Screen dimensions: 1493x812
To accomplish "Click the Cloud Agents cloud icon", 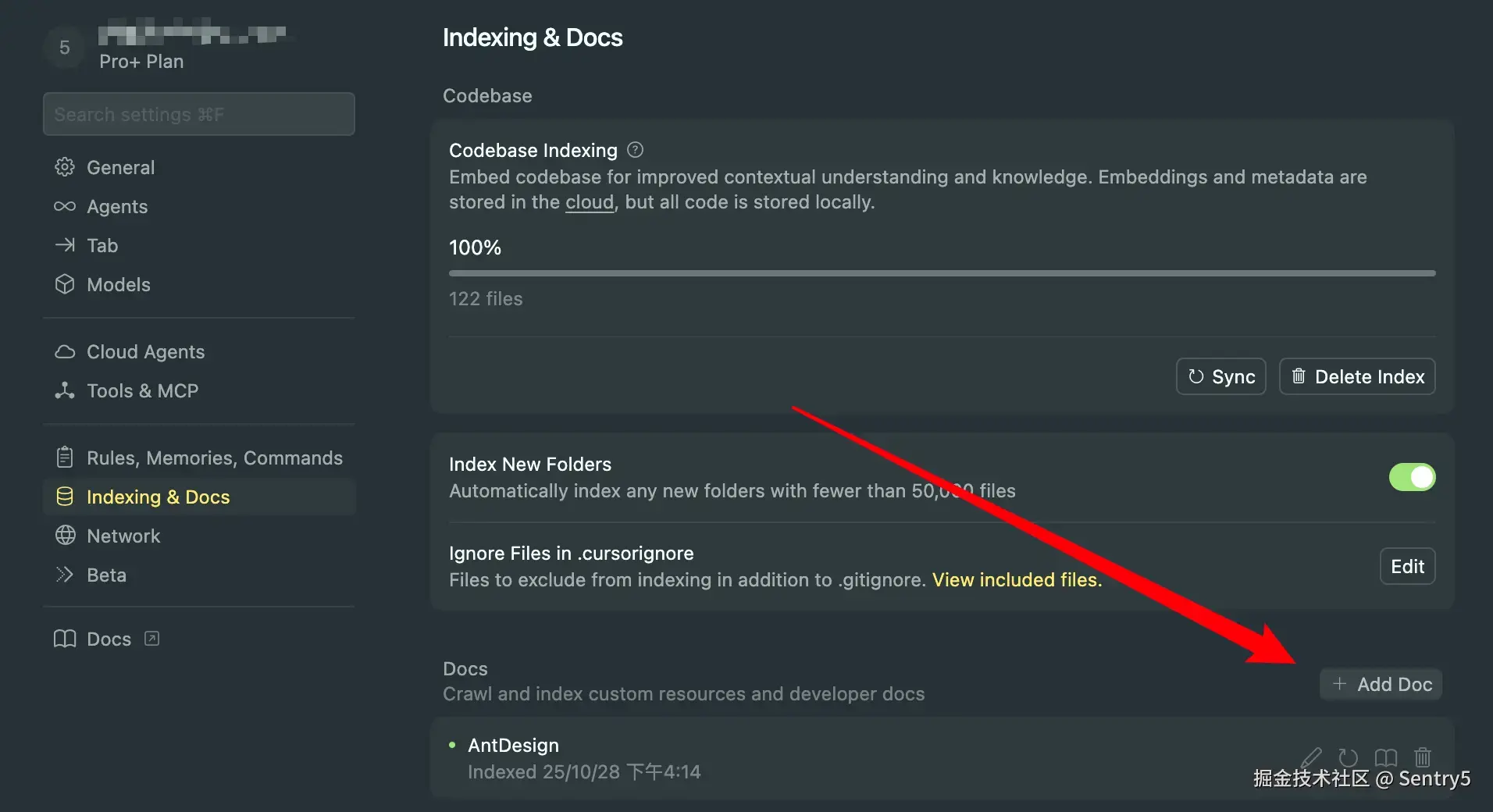I will pyautogui.click(x=65, y=352).
